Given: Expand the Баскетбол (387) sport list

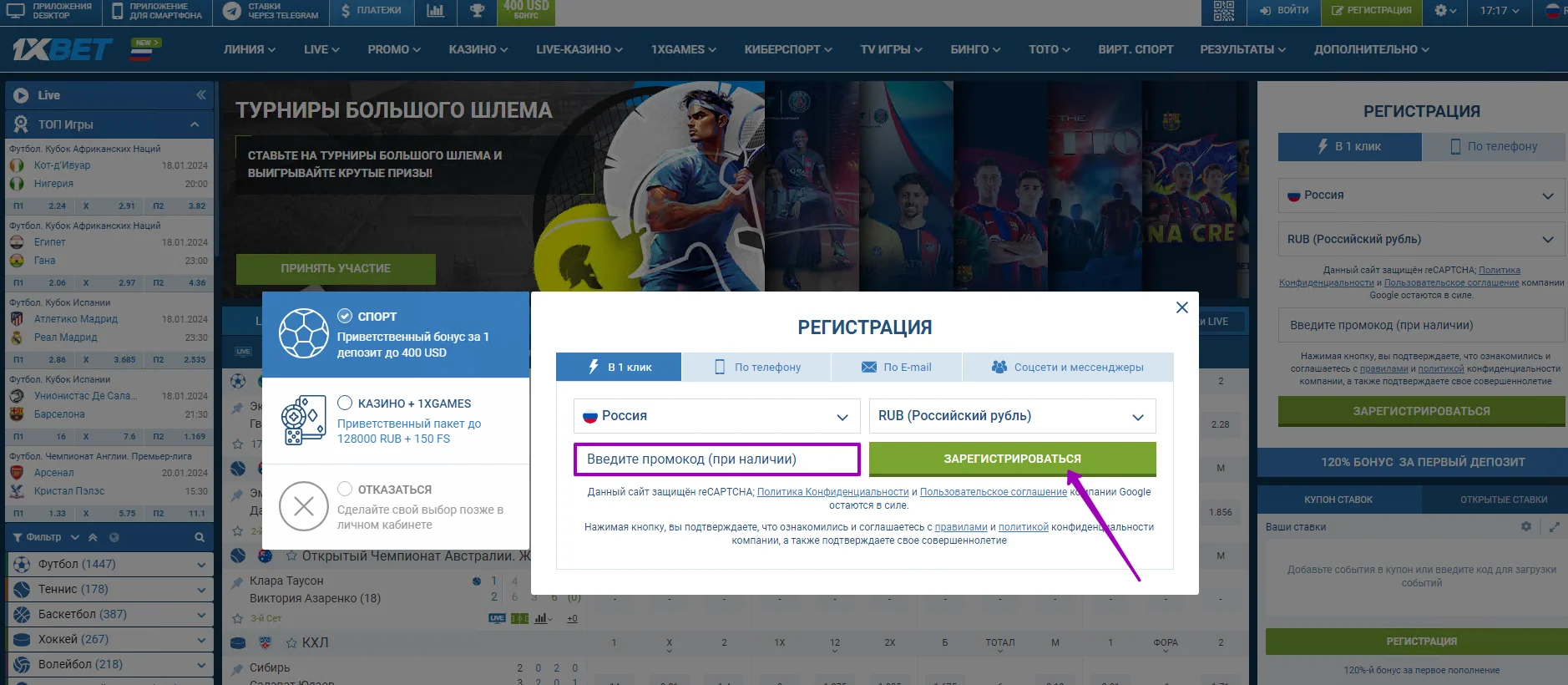Looking at the screenshot, I should pyautogui.click(x=200, y=615).
